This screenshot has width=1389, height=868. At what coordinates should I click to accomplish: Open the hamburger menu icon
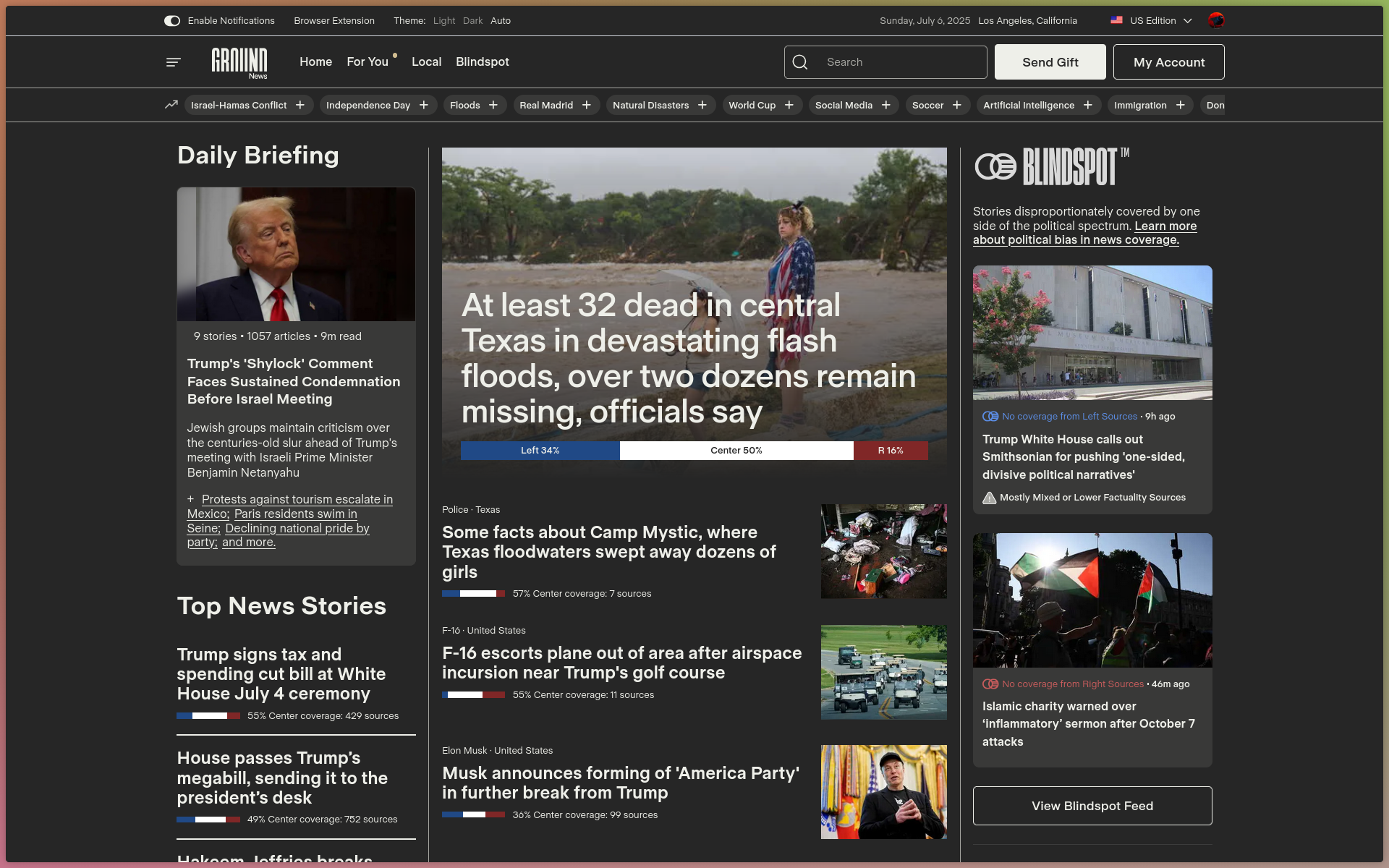[173, 62]
